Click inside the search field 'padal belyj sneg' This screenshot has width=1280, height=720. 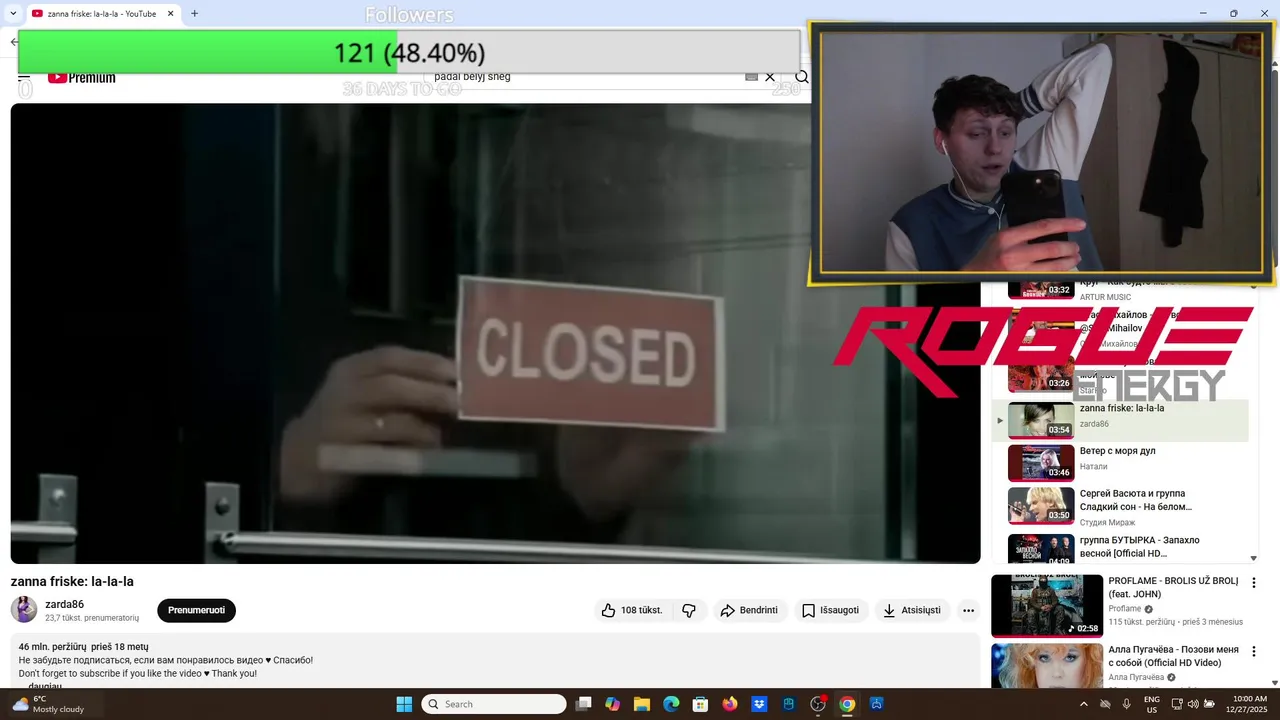coord(585,77)
